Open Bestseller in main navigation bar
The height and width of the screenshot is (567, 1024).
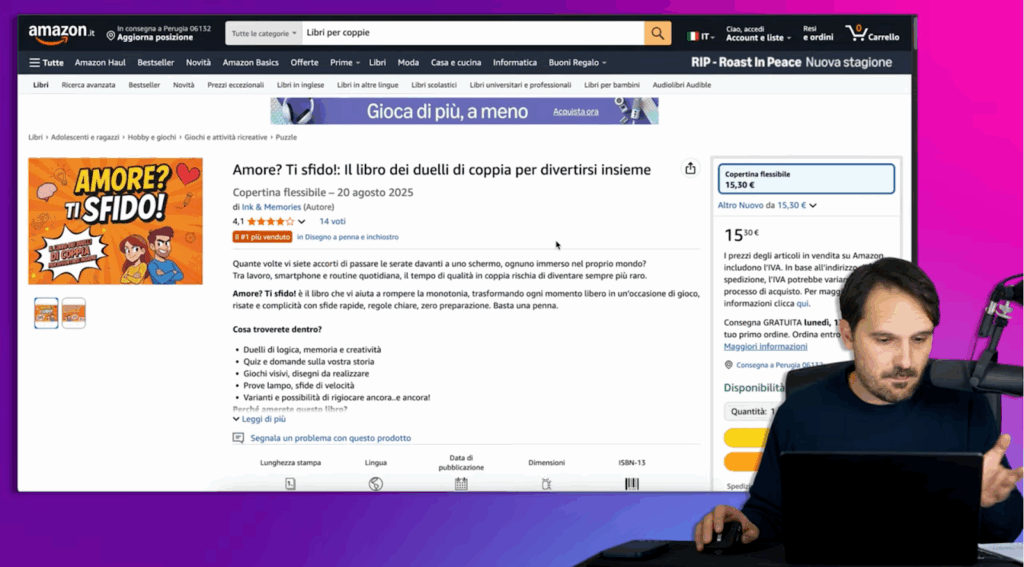click(x=155, y=63)
